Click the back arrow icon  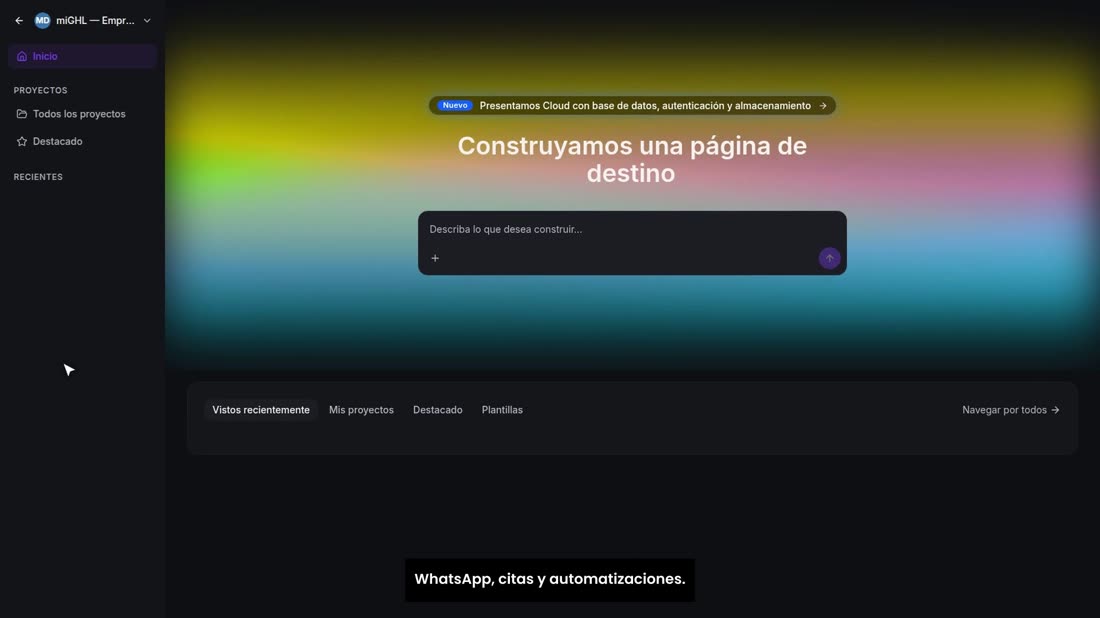19,21
